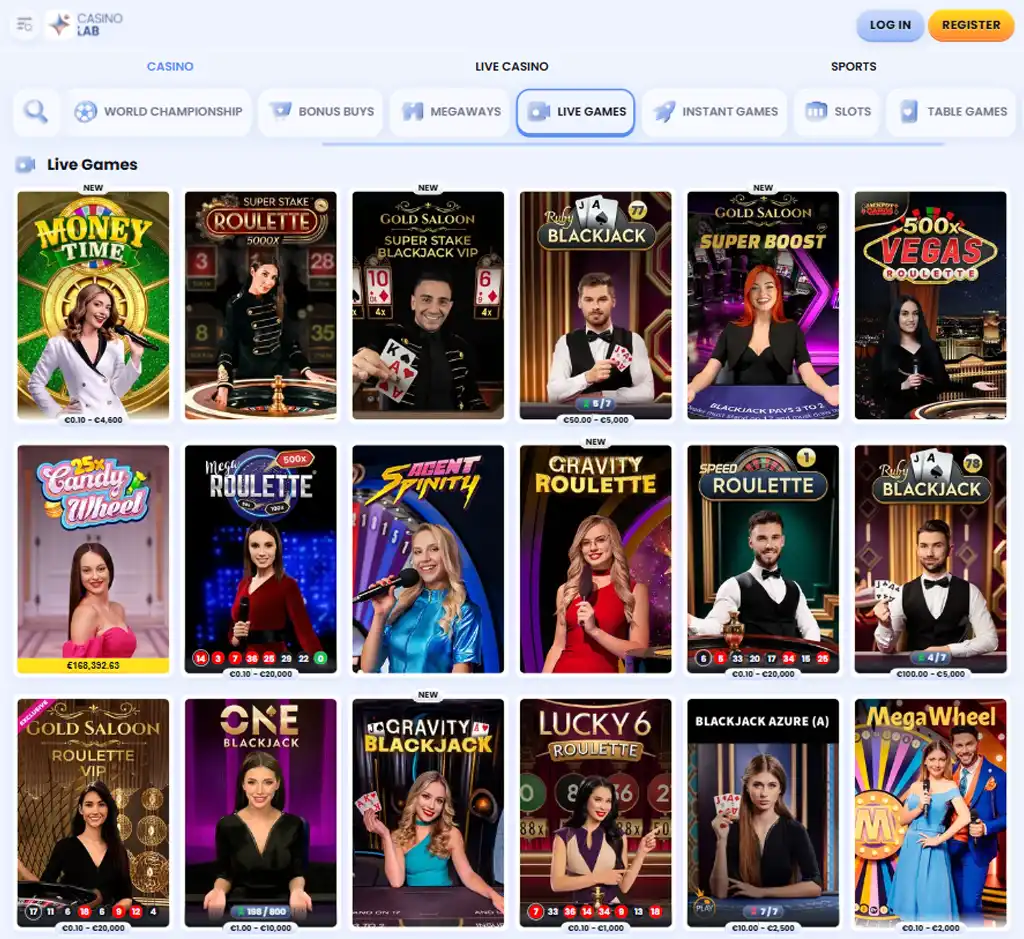The width and height of the screenshot is (1024, 939).
Task: Click the LOG IN button
Action: (890, 25)
